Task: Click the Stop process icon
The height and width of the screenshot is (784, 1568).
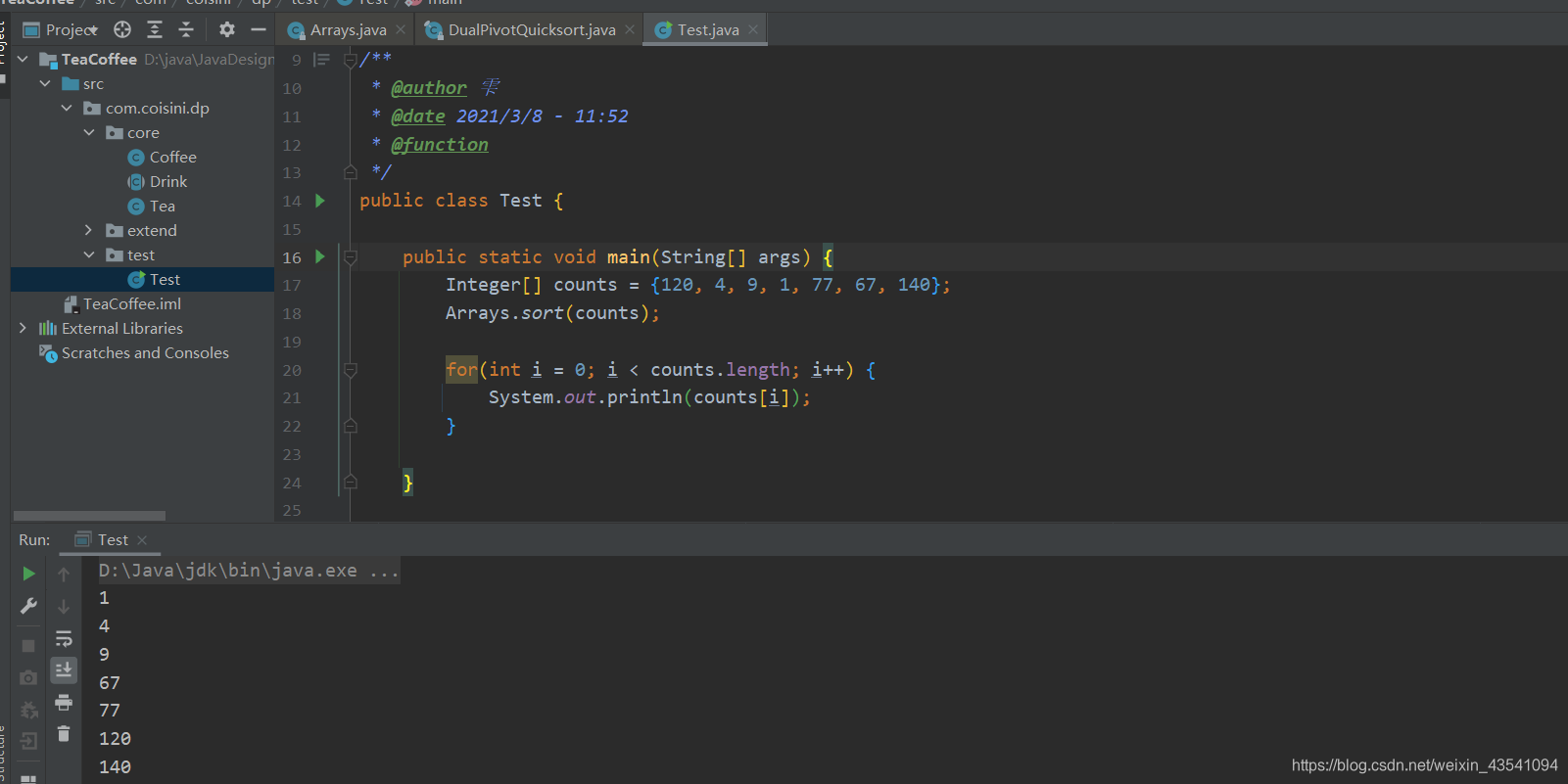Action: click(x=28, y=646)
